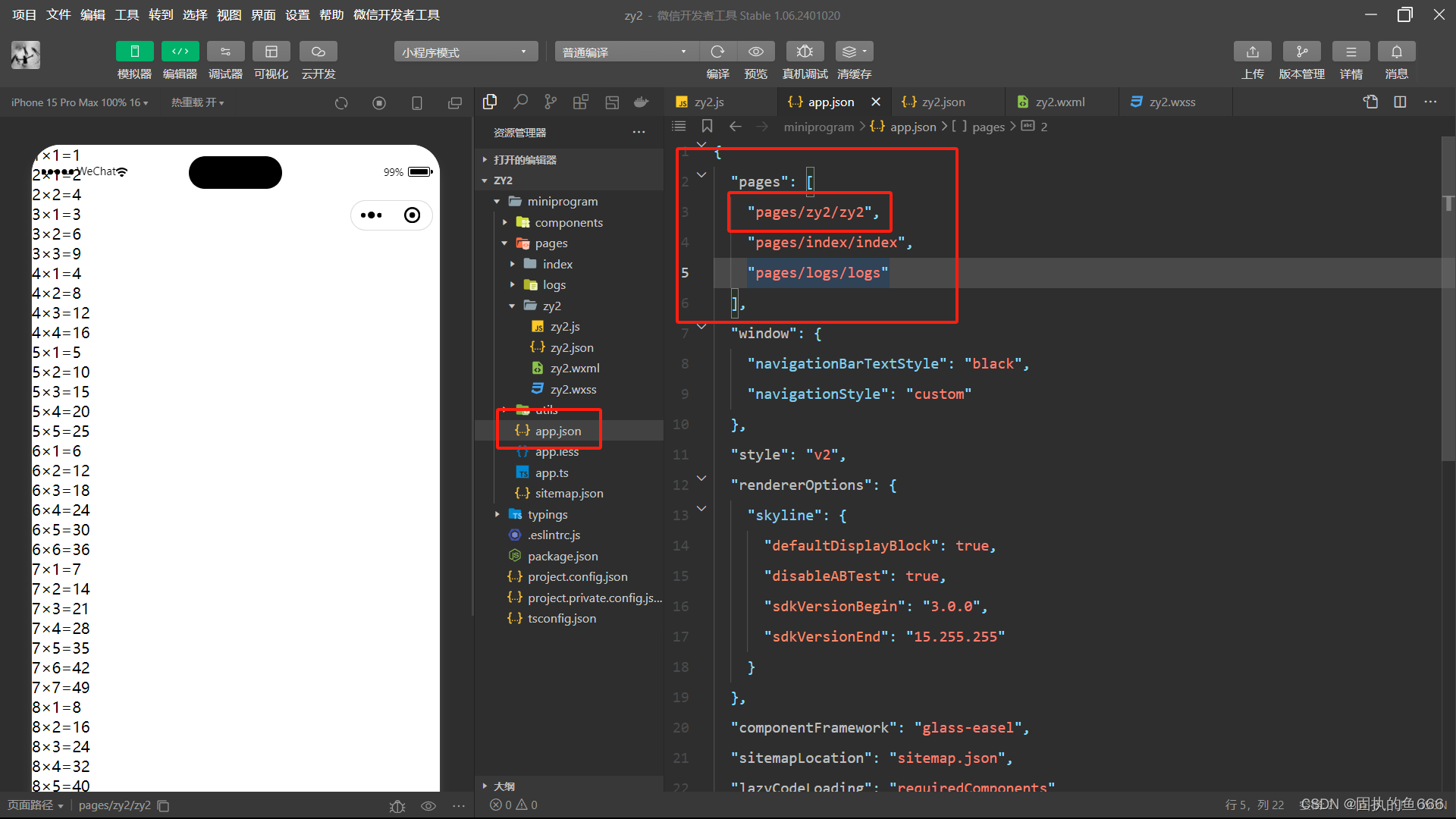
Task: Toggle the debugger panel button
Action: [225, 52]
